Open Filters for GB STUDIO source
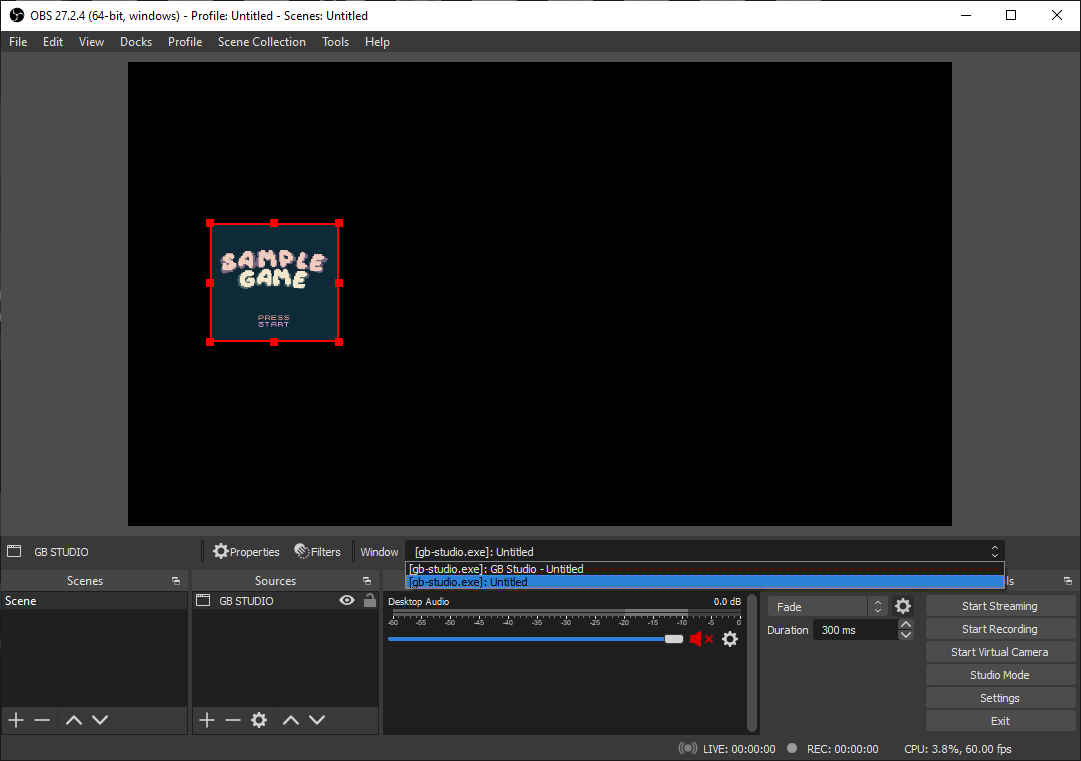Image resolution: width=1081 pixels, height=761 pixels. [x=318, y=552]
